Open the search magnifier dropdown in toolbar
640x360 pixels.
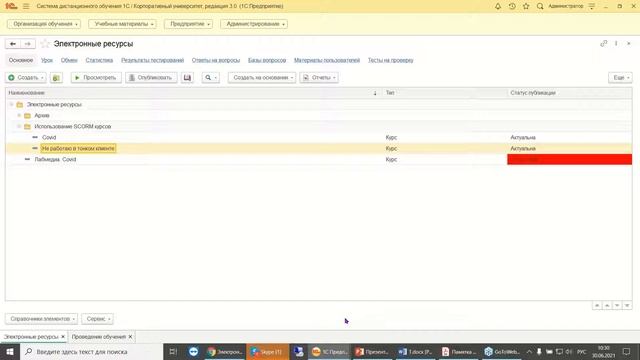point(211,78)
